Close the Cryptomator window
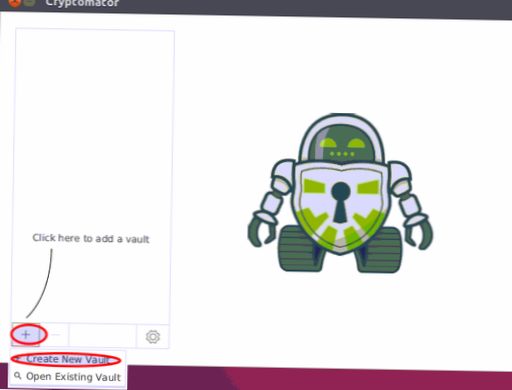This screenshot has height=390, width=512. pos(14,3)
